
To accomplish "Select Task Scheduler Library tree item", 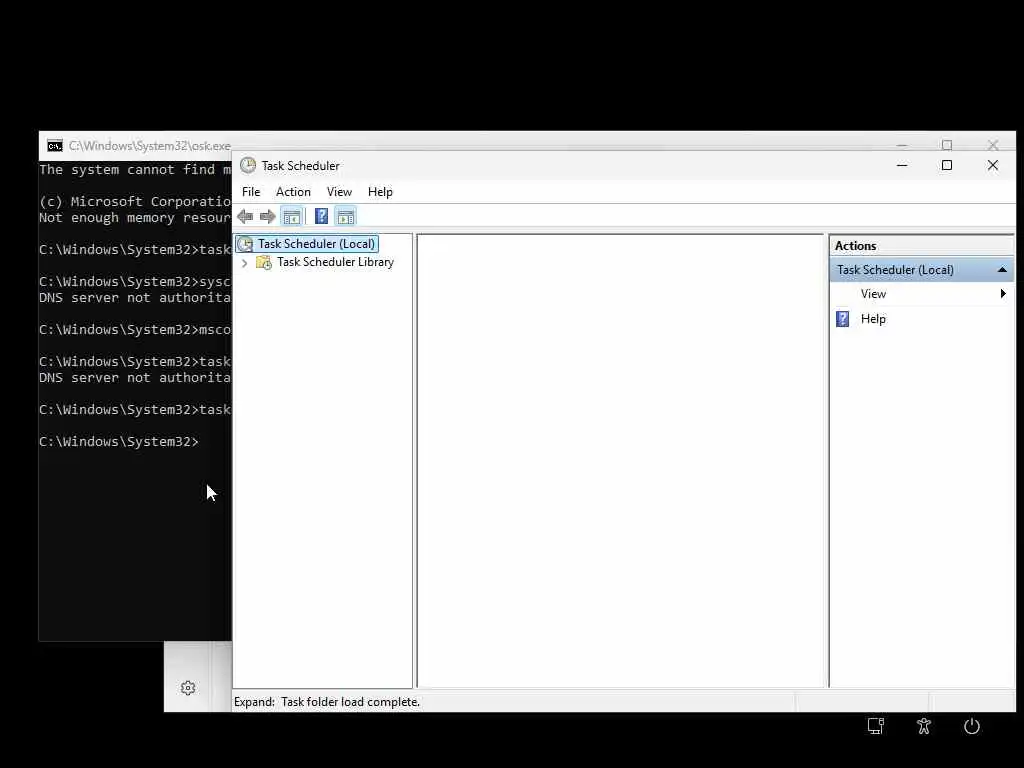I will click(335, 262).
